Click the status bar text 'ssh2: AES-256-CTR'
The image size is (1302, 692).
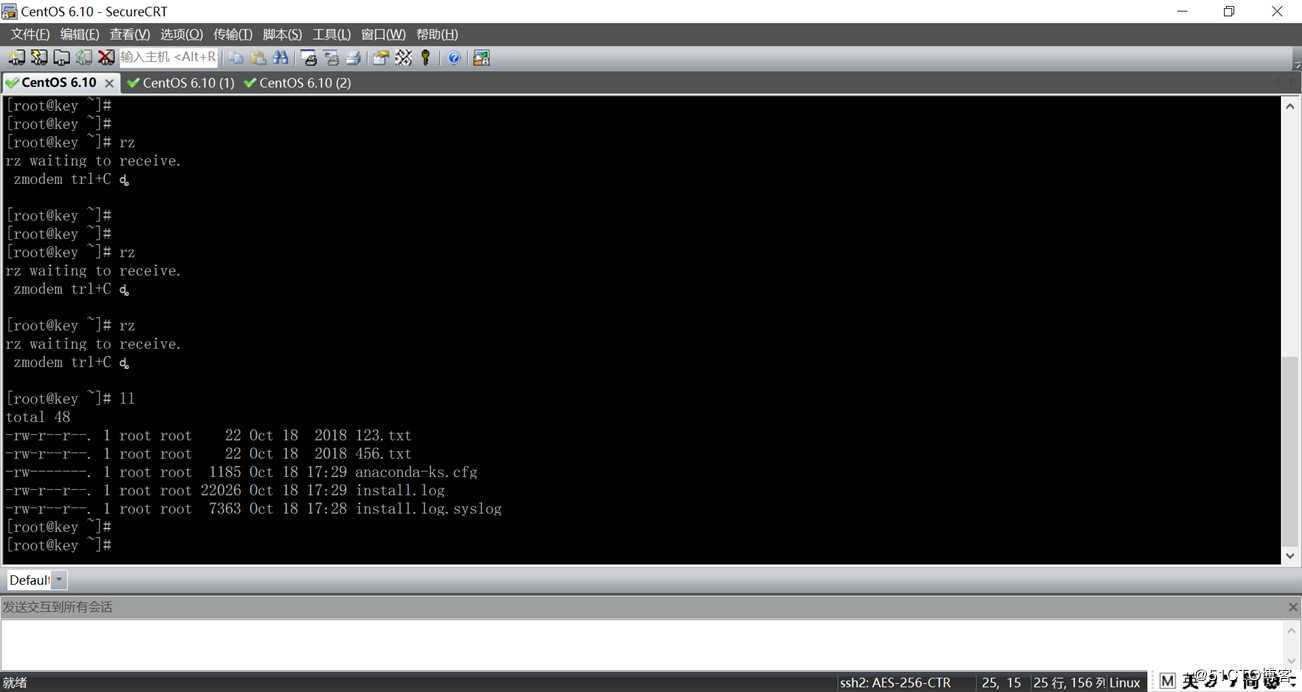(x=895, y=683)
